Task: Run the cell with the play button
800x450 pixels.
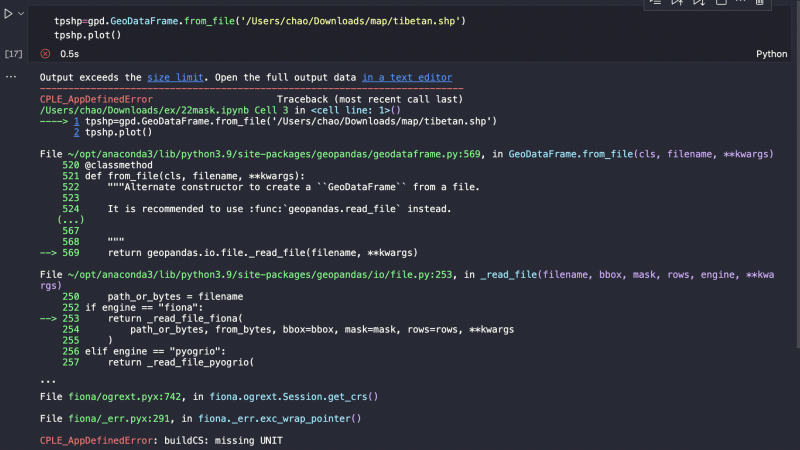Action: [9, 14]
